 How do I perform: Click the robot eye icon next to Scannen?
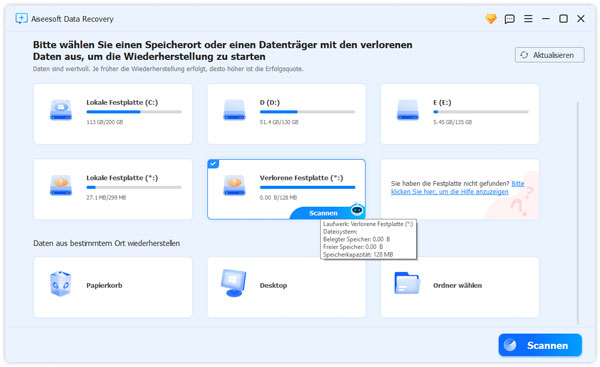click(357, 210)
